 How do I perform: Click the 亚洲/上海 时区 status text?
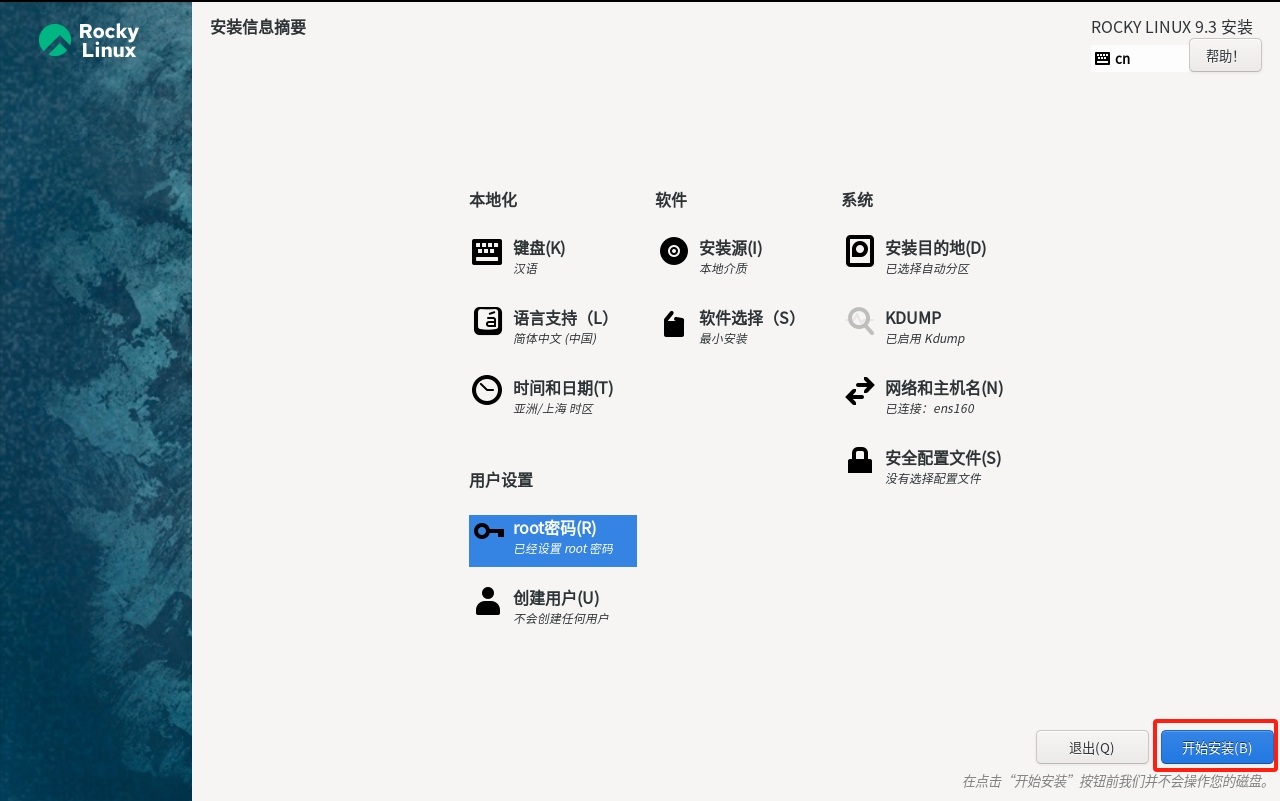553,409
